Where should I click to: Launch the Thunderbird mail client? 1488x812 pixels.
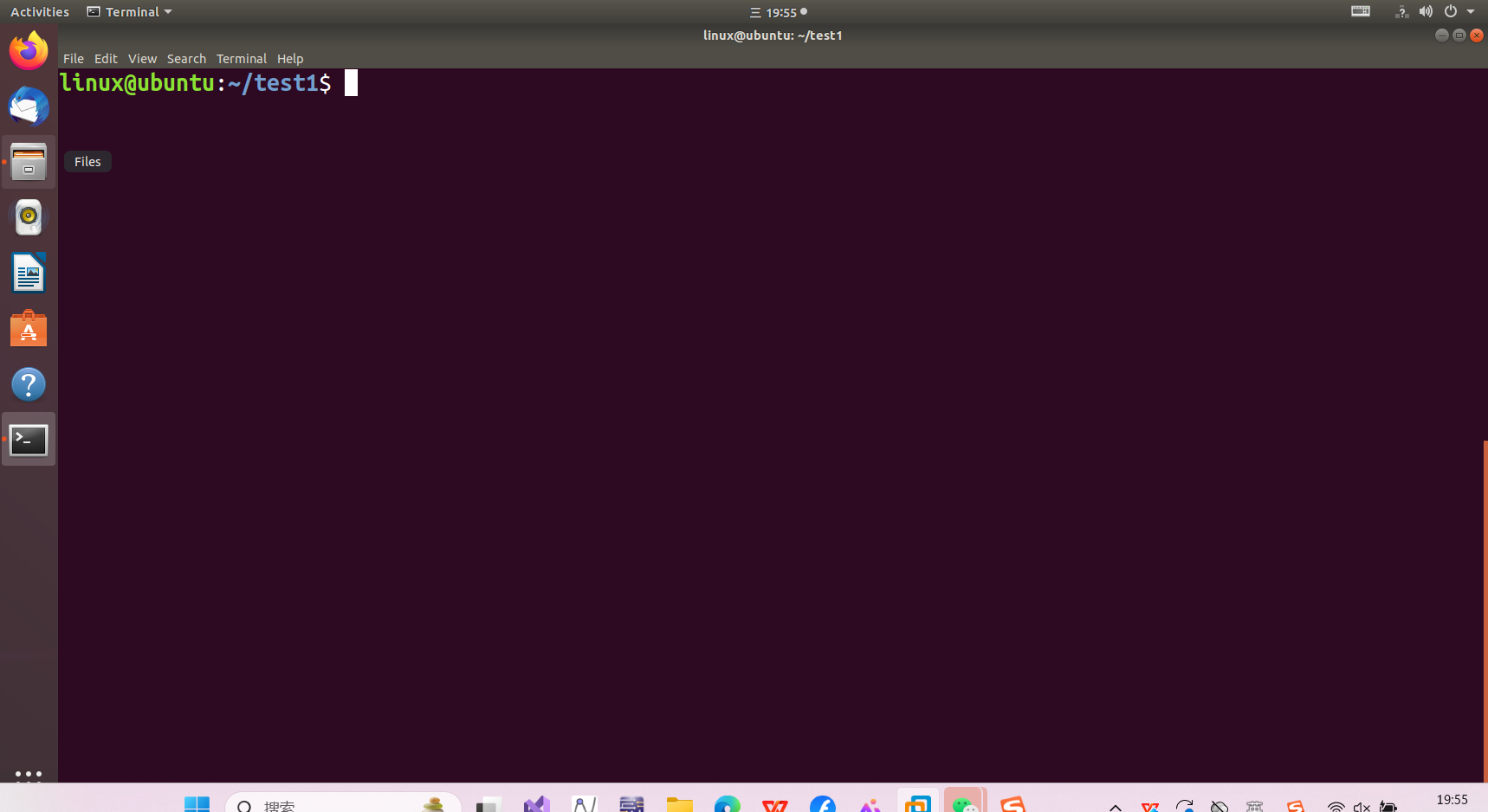(29, 106)
